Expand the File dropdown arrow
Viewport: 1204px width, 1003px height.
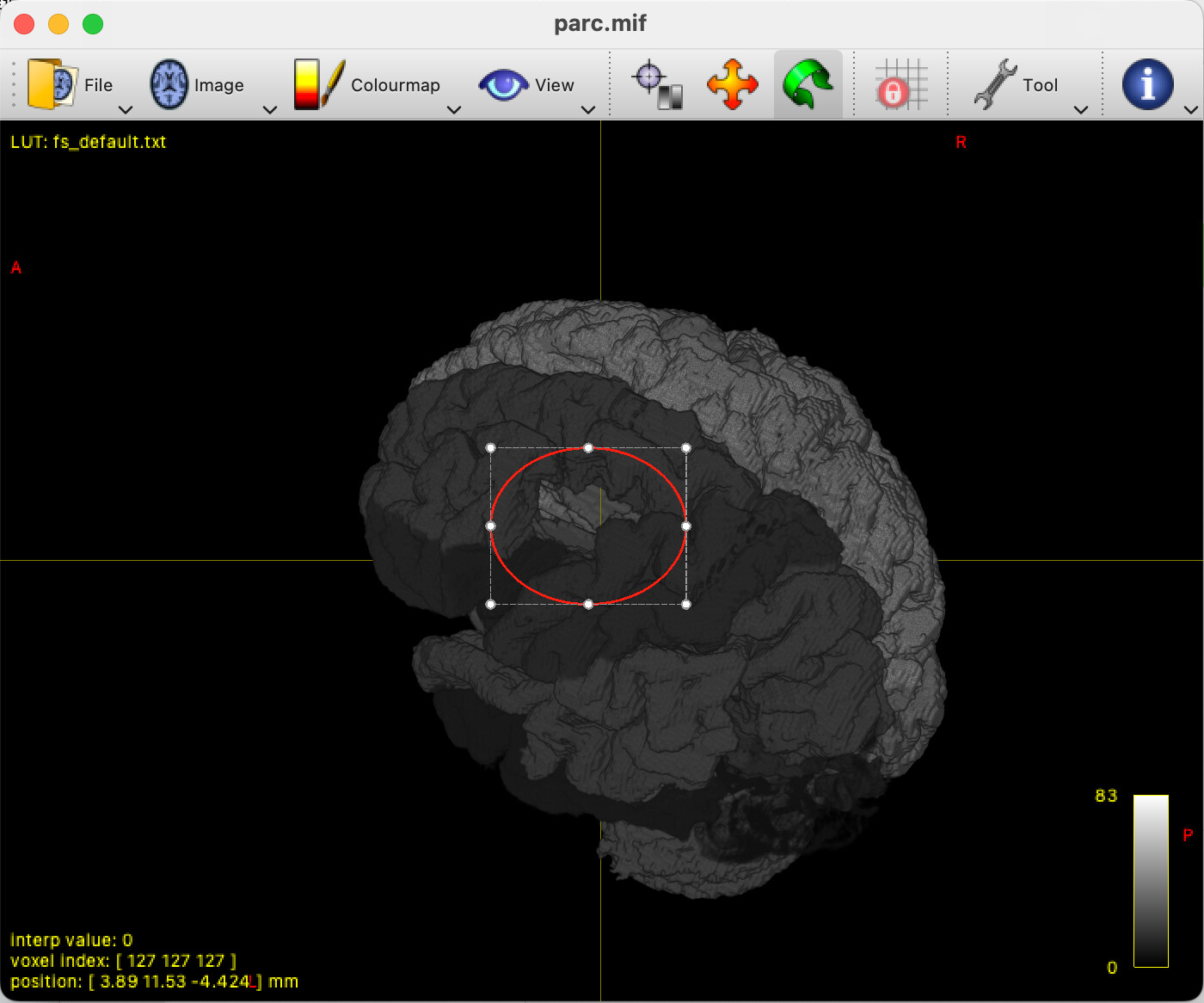(126, 109)
